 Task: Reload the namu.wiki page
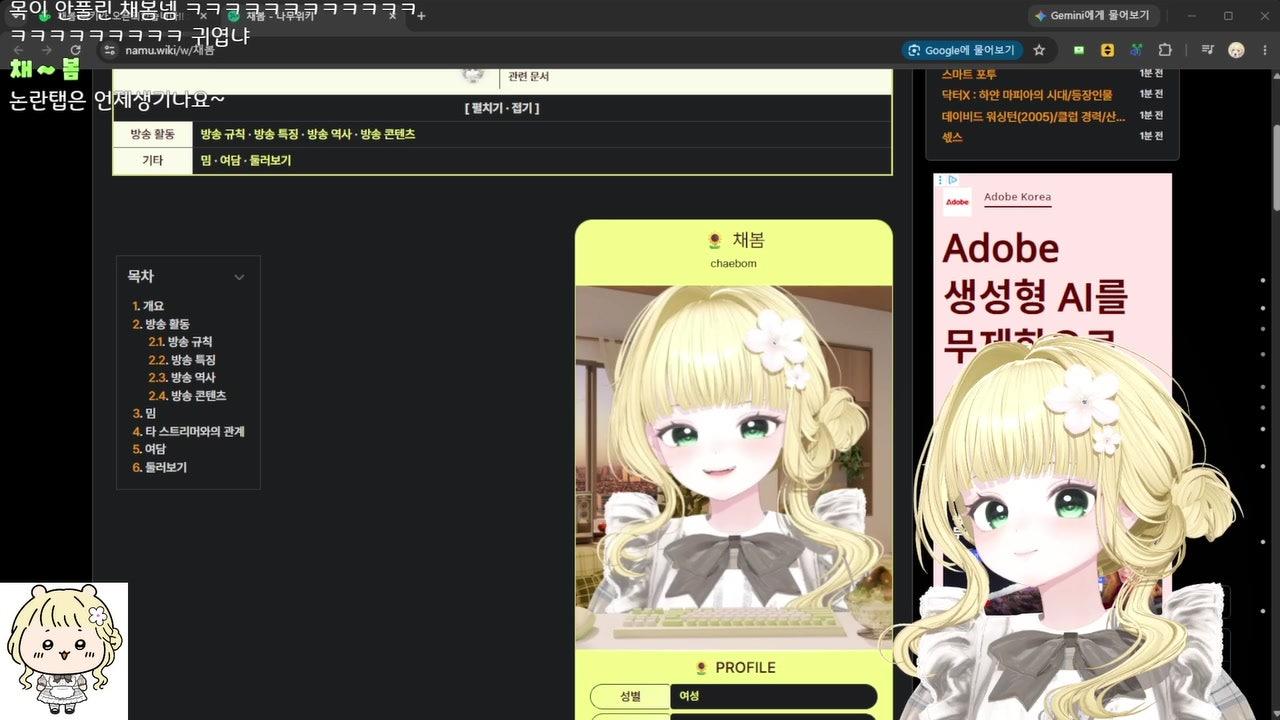click(76, 50)
